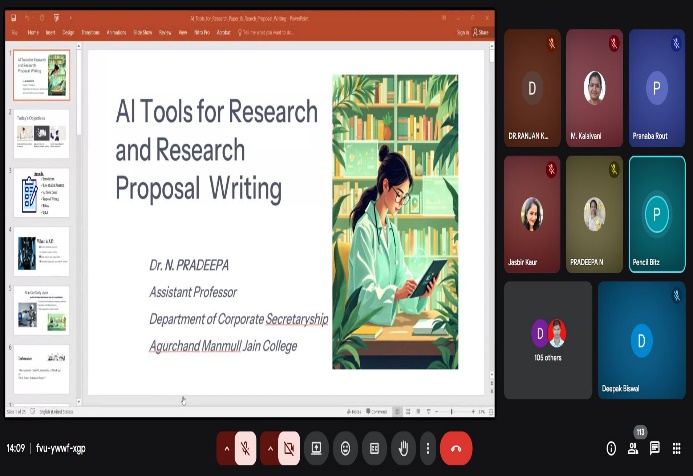Image resolution: width=693 pixels, height=476 pixels.
Task: Open the chat with everyone icon
Action: tap(655, 449)
